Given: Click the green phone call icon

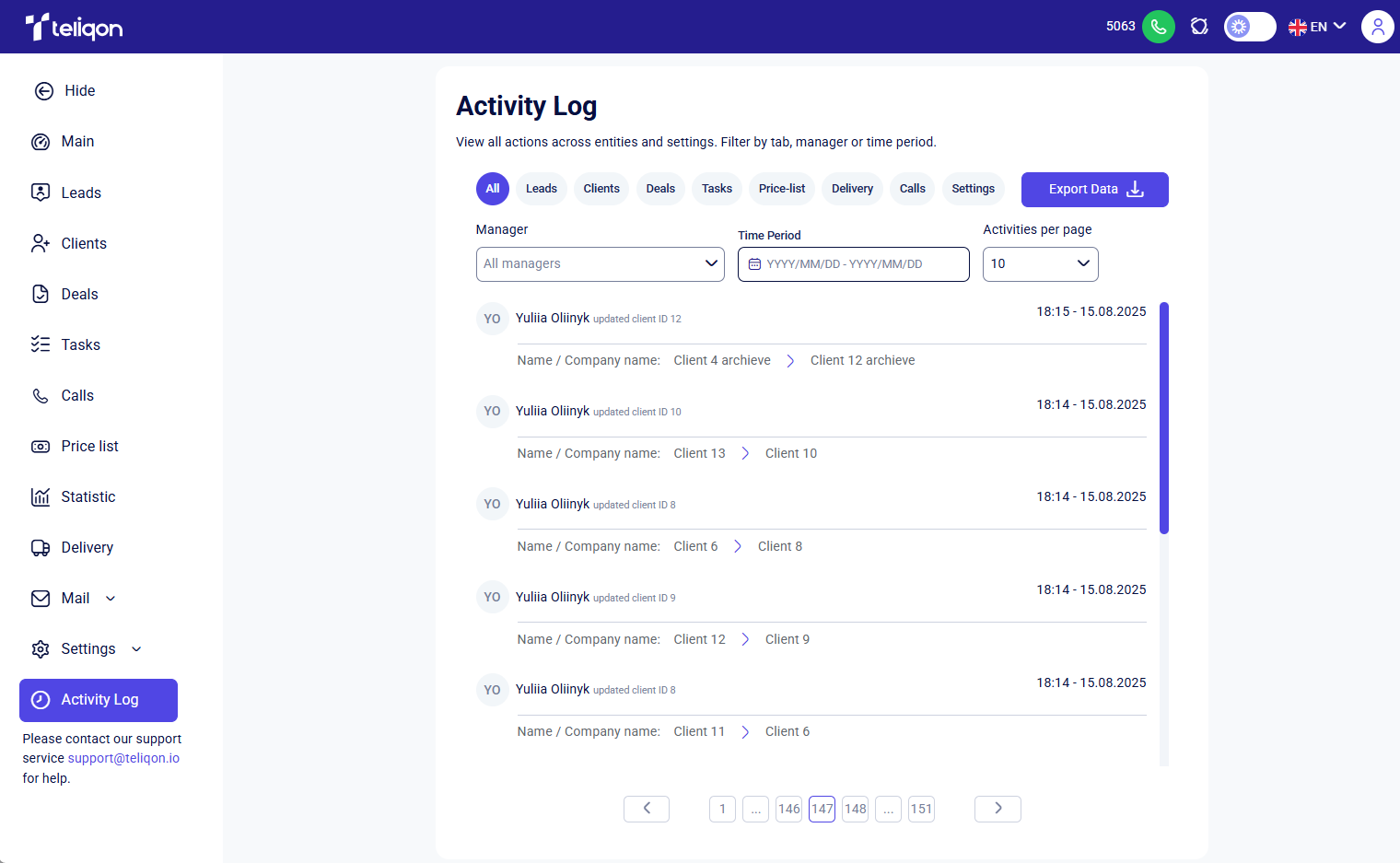Looking at the screenshot, I should click(1158, 27).
